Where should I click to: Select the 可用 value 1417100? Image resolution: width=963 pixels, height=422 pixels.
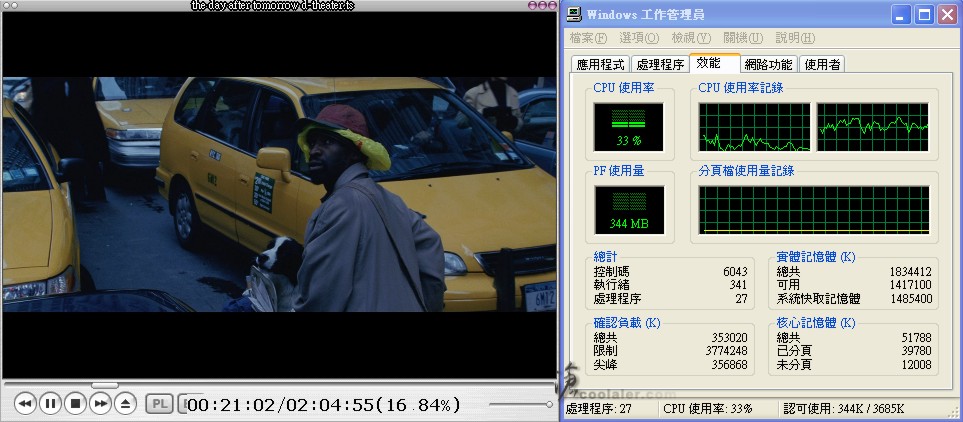(910, 285)
